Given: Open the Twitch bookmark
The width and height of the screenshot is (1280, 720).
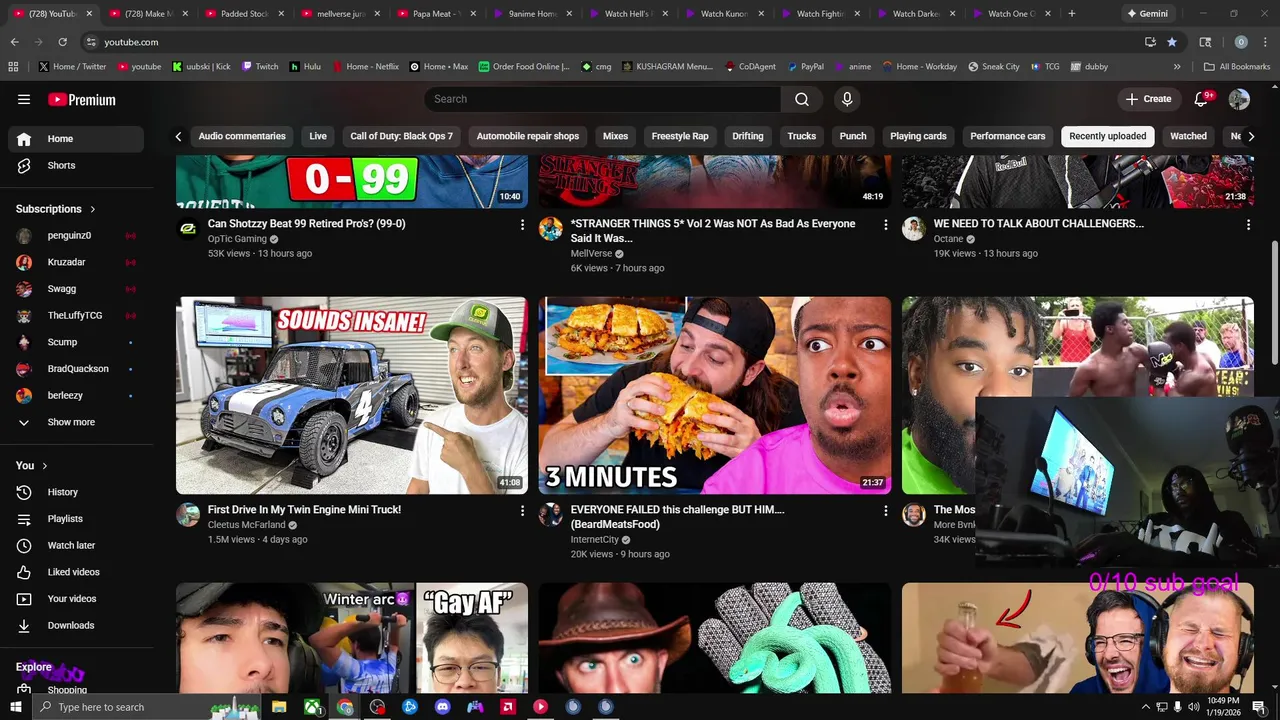Looking at the screenshot, I should pyautogui.click(x=259, y=66).
